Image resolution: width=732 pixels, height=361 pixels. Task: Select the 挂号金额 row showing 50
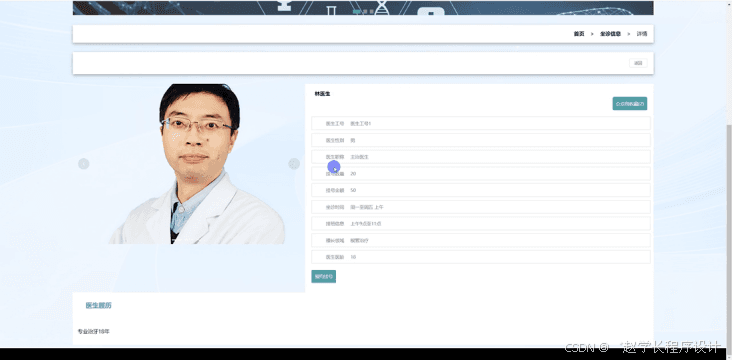(x=481, y=190)
